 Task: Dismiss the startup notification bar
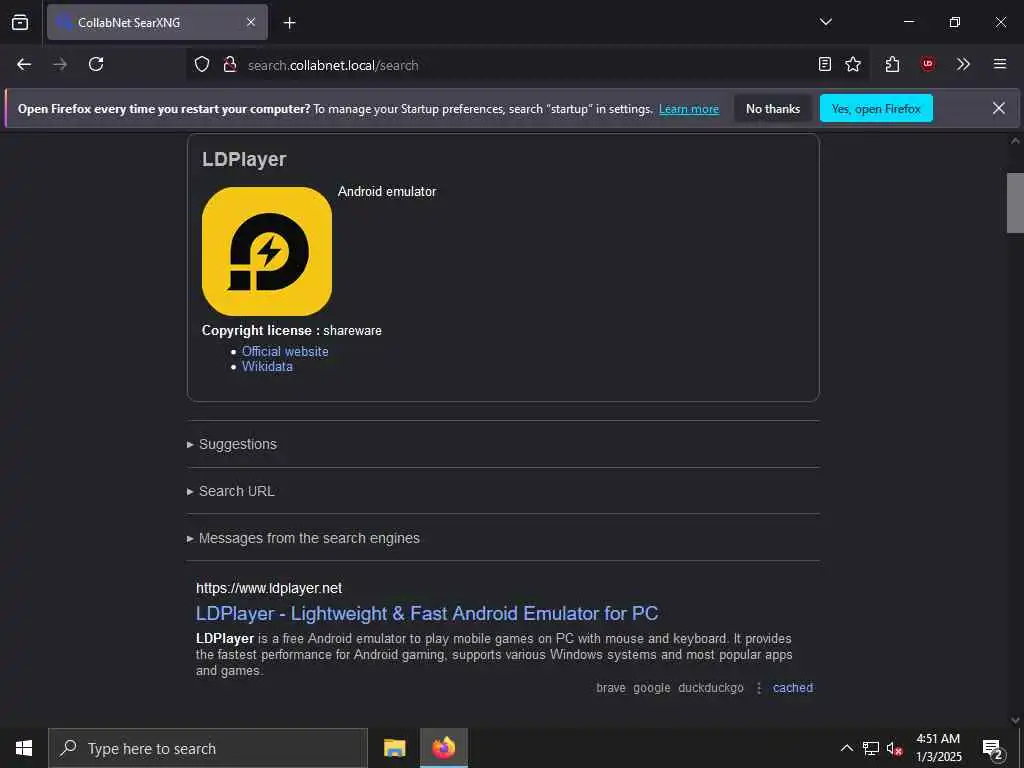pos(999,108)
